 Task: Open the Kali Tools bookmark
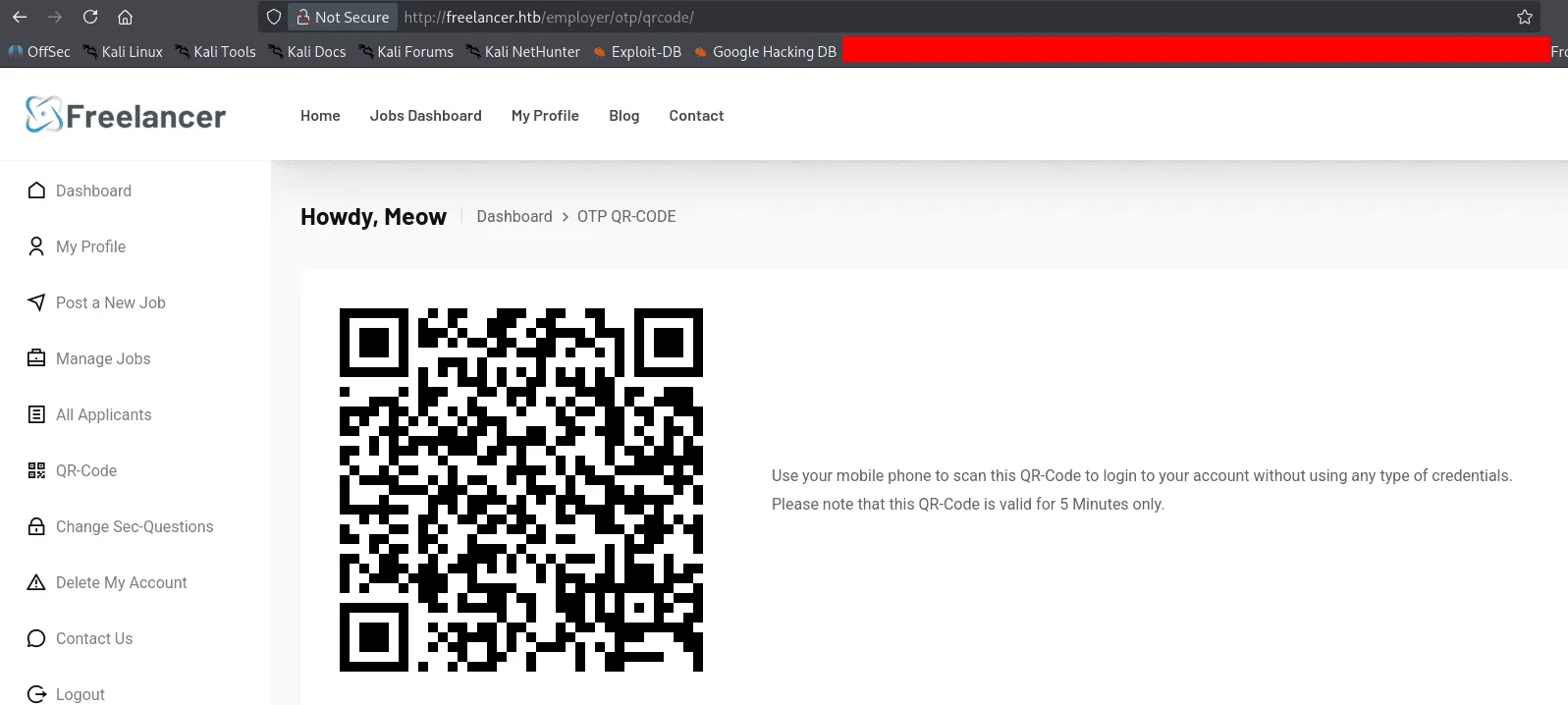(215, 52)
